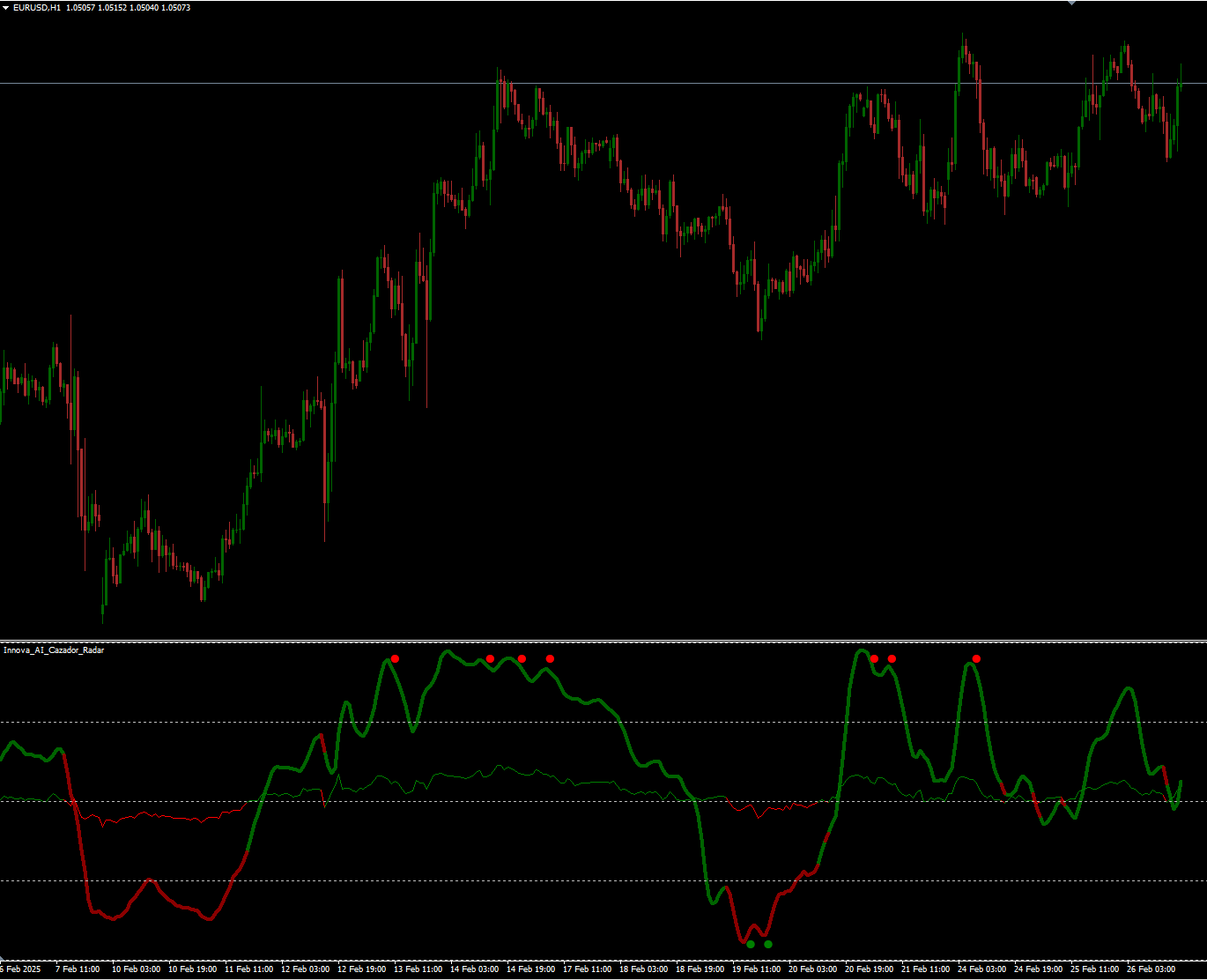Screen dimensions: 1207x980
Task: Click the right red dot of 20 Feb pair
Action: 892,658
